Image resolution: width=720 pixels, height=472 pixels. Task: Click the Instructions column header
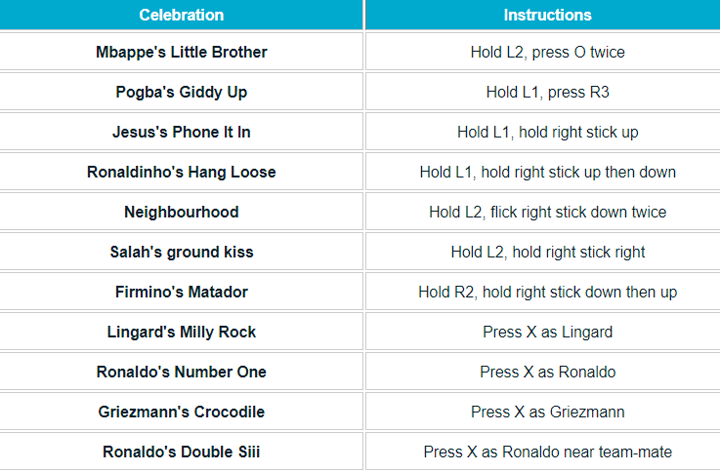click(x=547, y=15)
